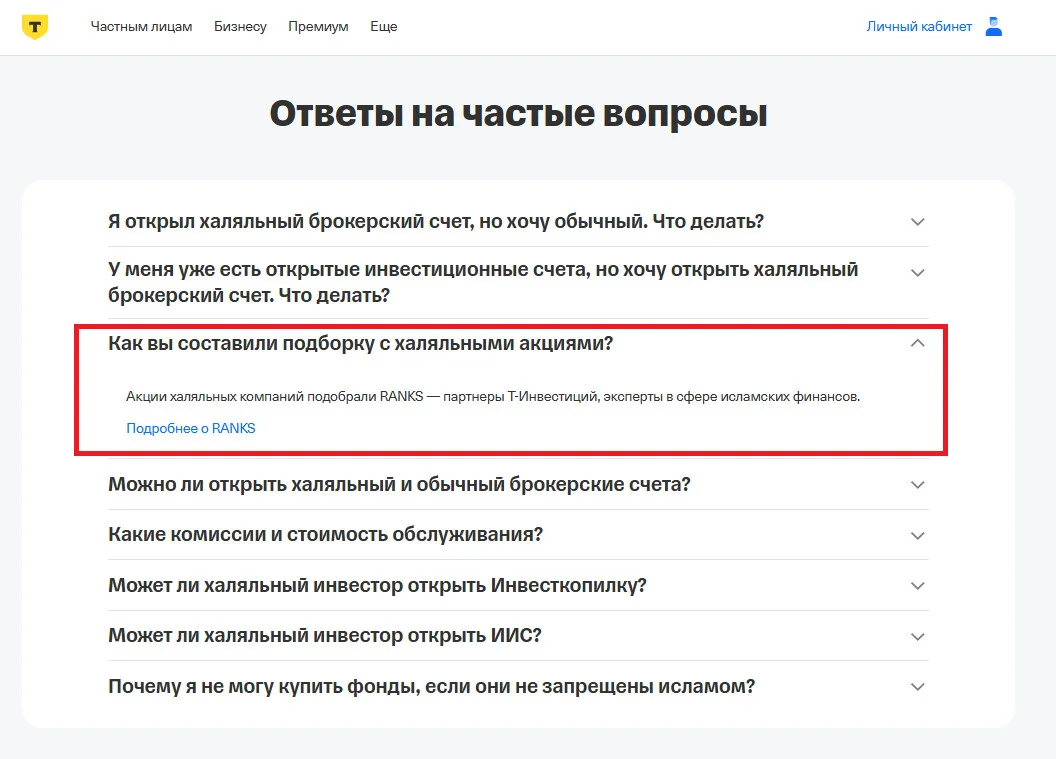The width and height of the screenshot is (1056, 759).
Task: Click the user profile avatar icon
Action: coord(993,27)
